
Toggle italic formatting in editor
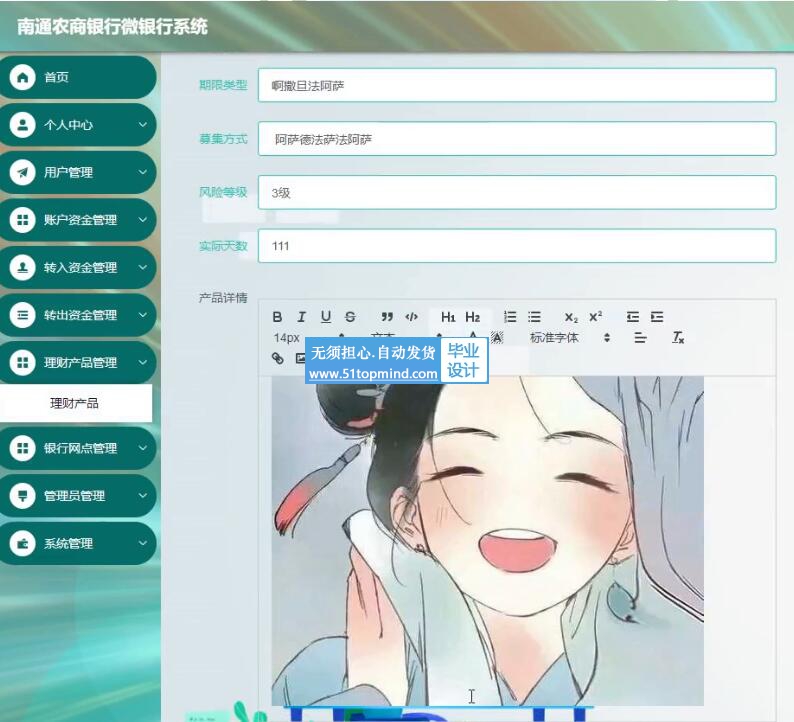[301, 317]
